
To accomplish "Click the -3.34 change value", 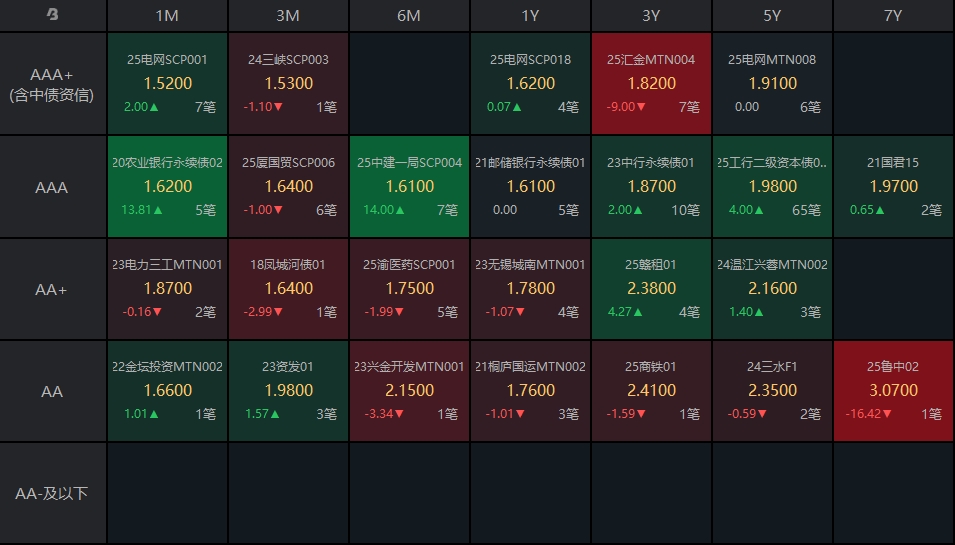I will [379, 414].
